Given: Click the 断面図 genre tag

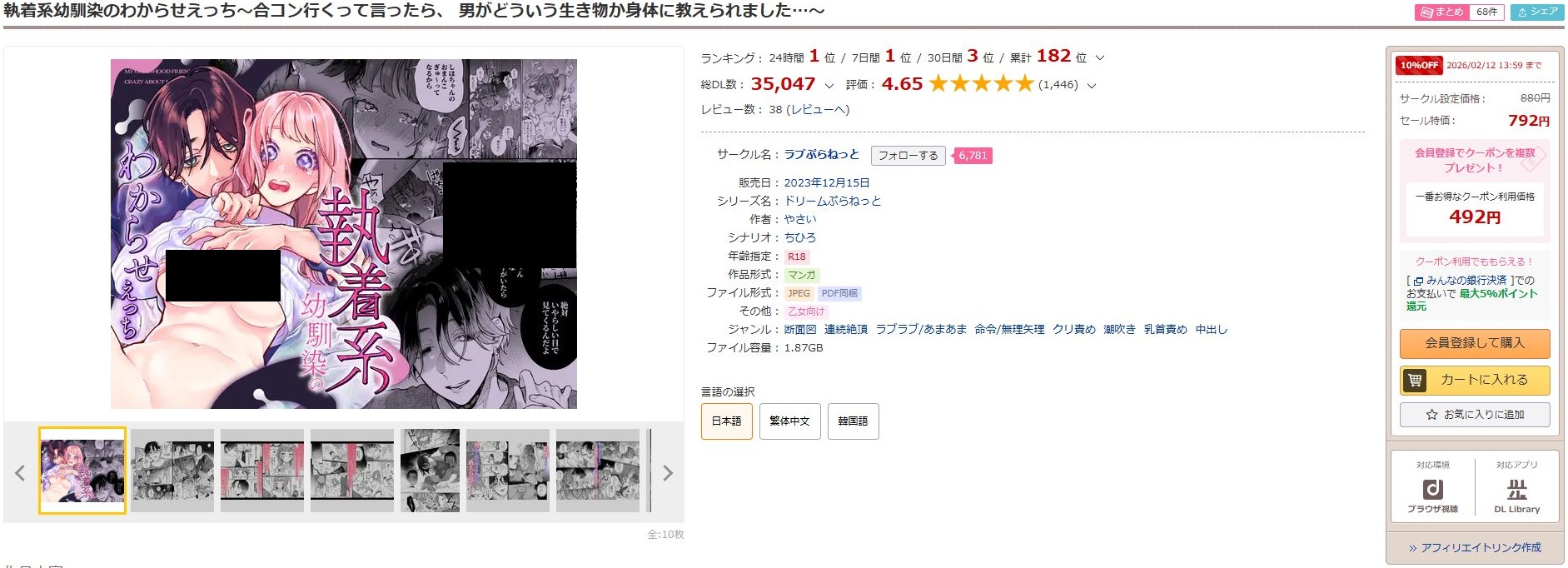Looking at the screenshot, I should point(800,330).
